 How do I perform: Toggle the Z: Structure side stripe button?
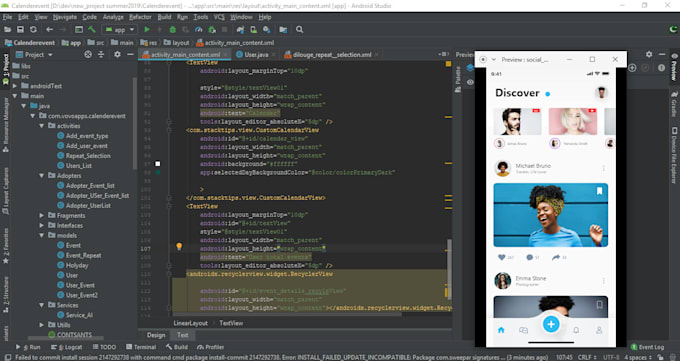point(6,295)
